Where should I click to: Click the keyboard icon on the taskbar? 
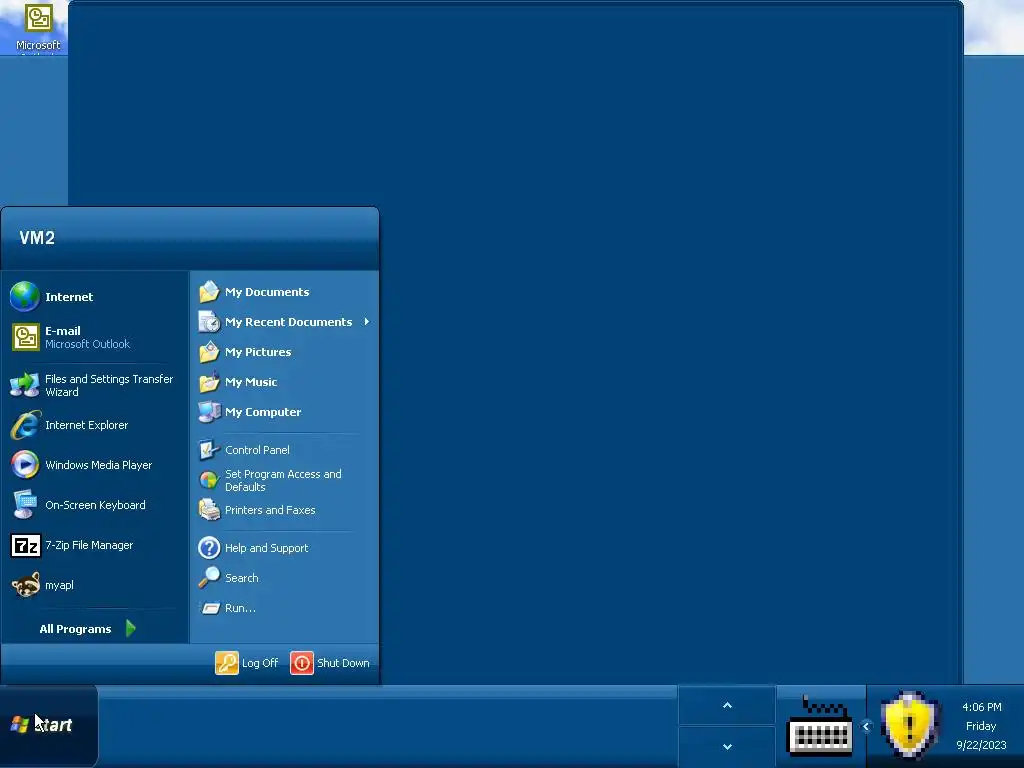(820, 726)
